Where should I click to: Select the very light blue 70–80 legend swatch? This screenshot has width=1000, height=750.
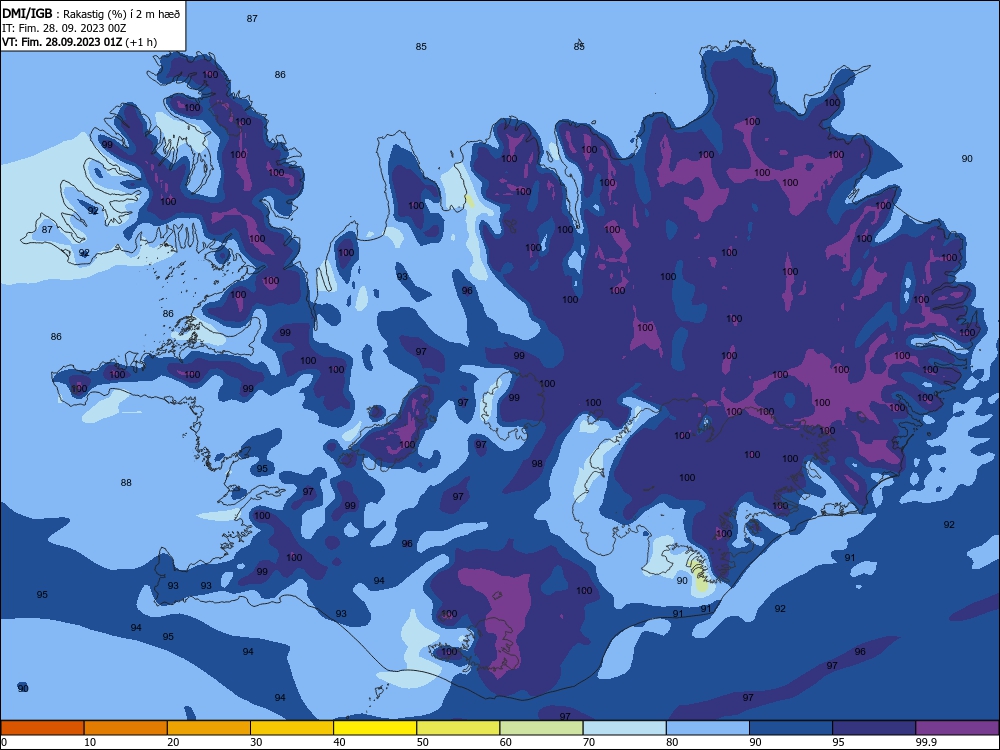[x=625, y=728]
